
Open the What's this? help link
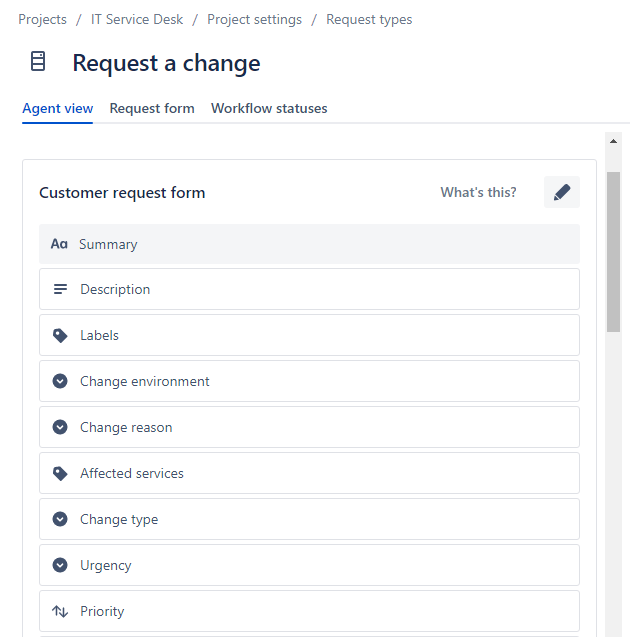[x=478, y=192]
